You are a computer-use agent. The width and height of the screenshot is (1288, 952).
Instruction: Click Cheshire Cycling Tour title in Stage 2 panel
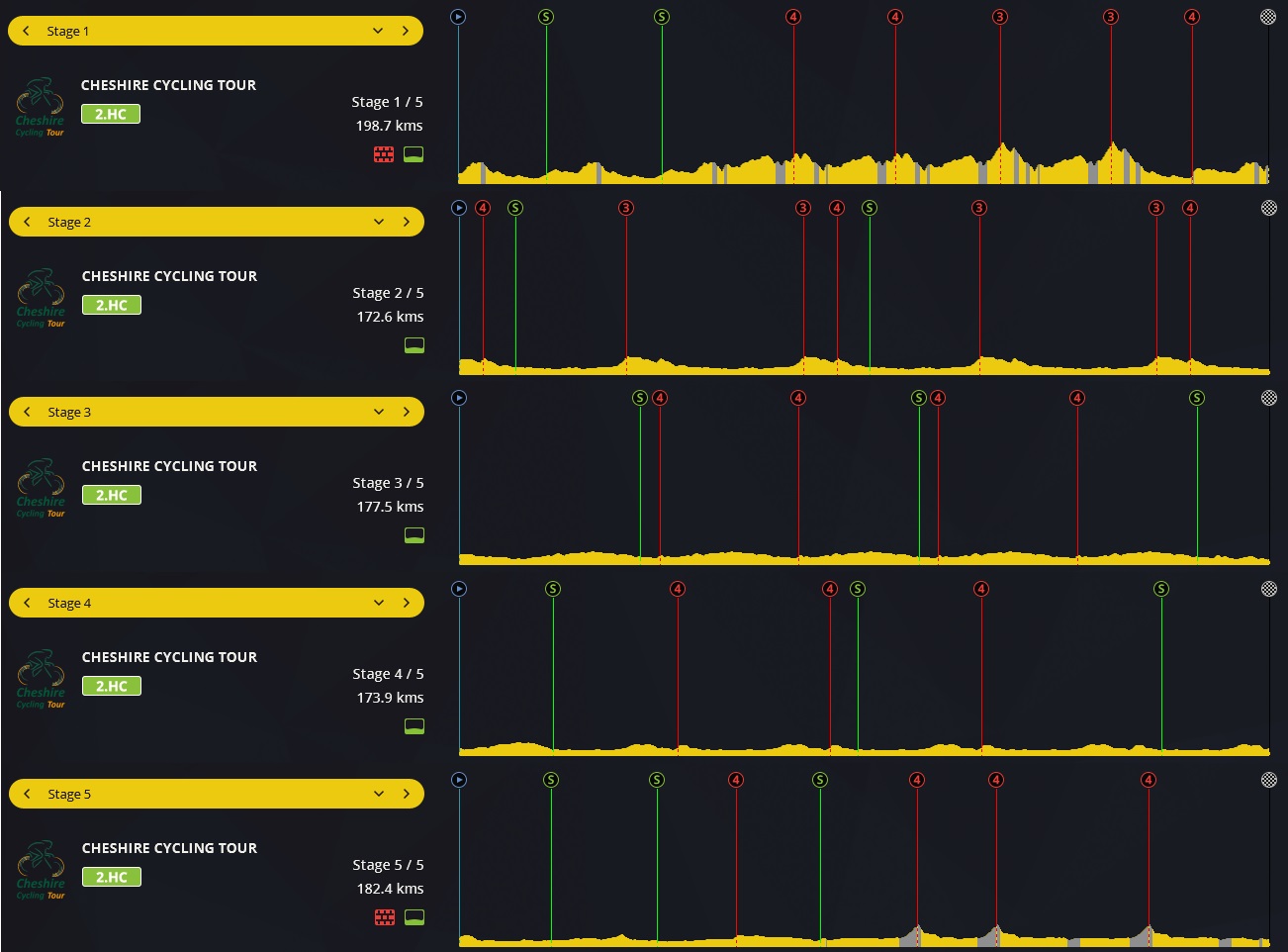[x=169, y=276]
